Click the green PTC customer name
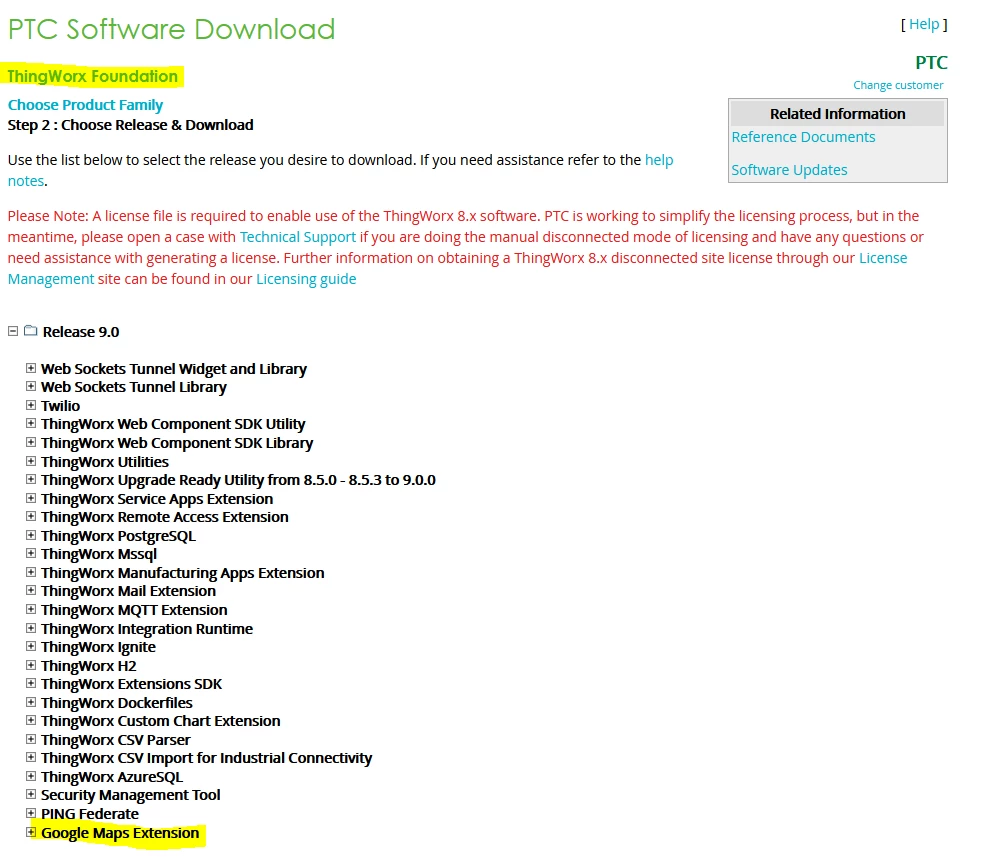The width and height of the screenshot is (995, 857). (x=931, y=63)
